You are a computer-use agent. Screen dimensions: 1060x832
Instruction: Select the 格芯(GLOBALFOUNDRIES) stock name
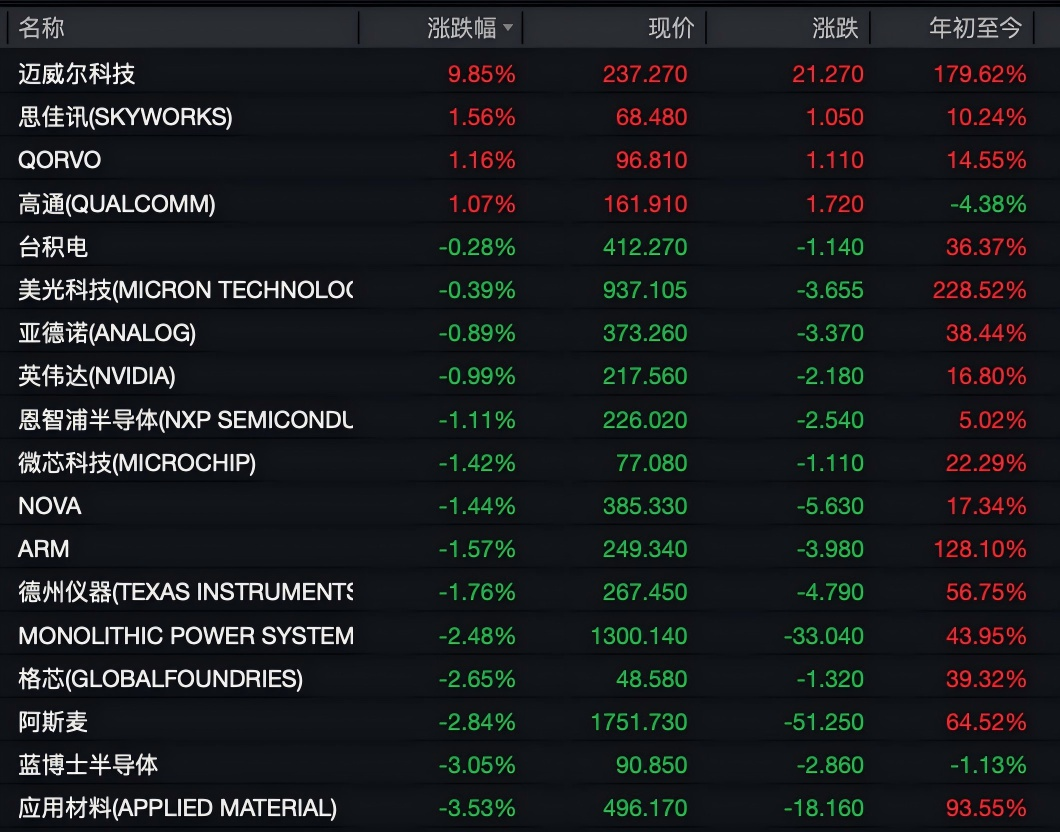[x=160, y=679]
